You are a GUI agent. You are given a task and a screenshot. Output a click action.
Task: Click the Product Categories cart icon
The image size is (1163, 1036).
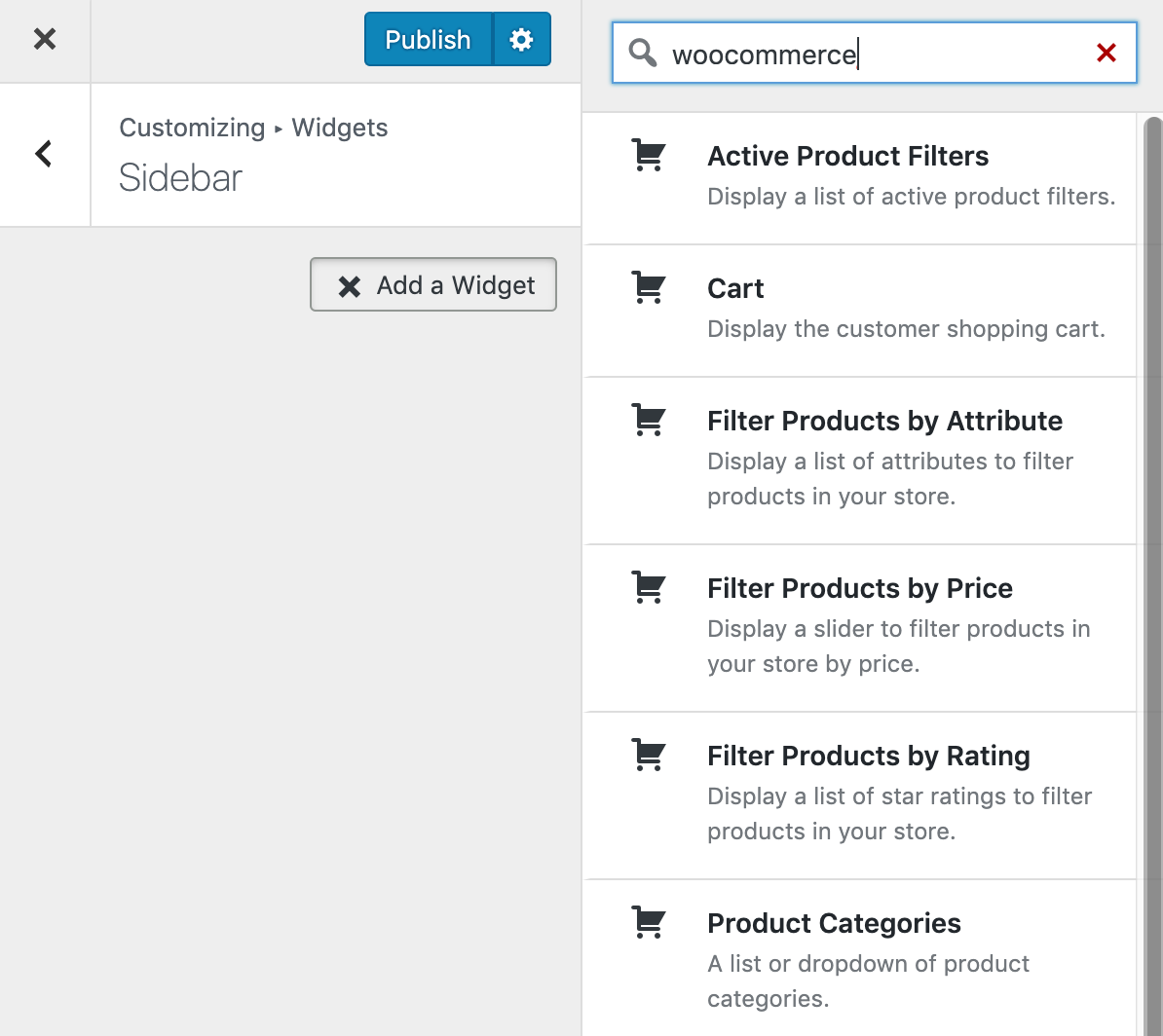click(649, 923)
